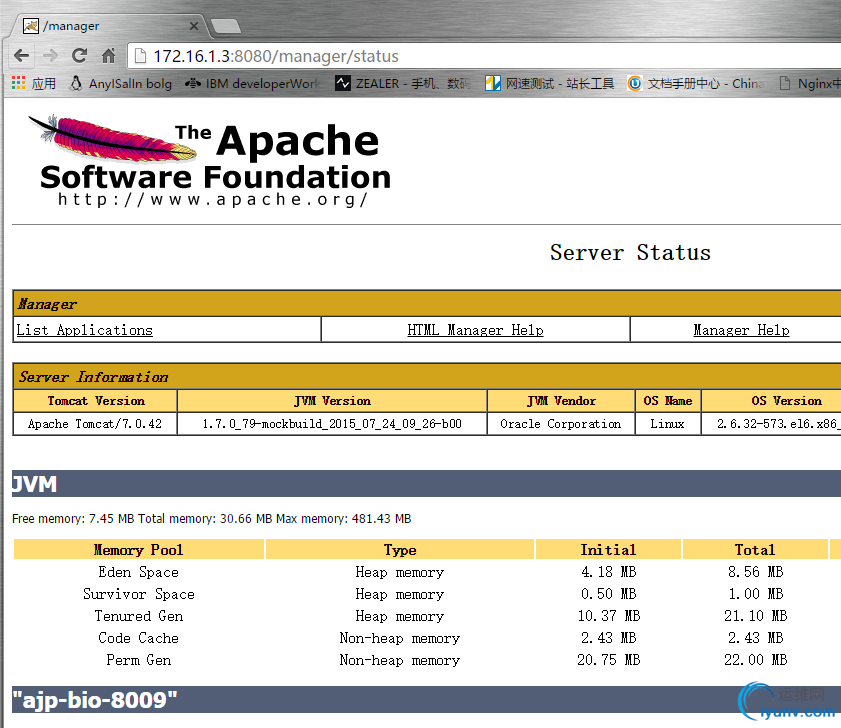Click the Free memory summary line
This screenshot has height=728, width=841.
click(212, 519)
